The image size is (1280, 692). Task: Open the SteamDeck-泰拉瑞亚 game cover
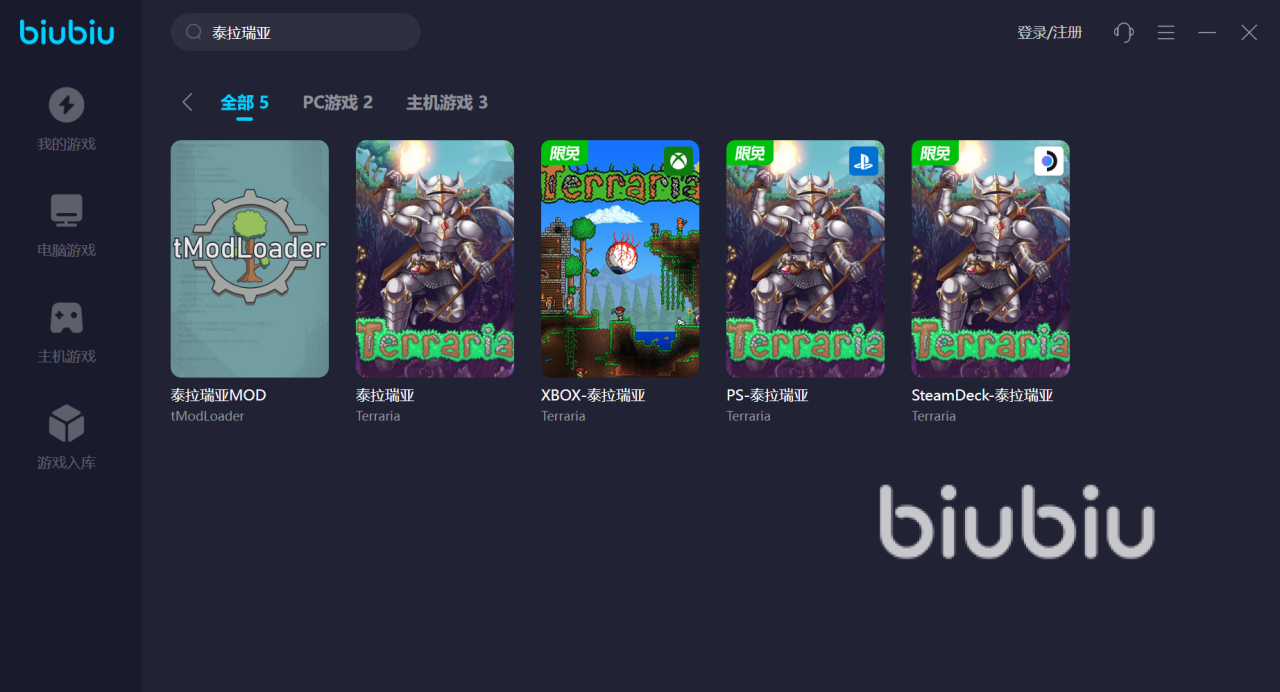point(991,258)
